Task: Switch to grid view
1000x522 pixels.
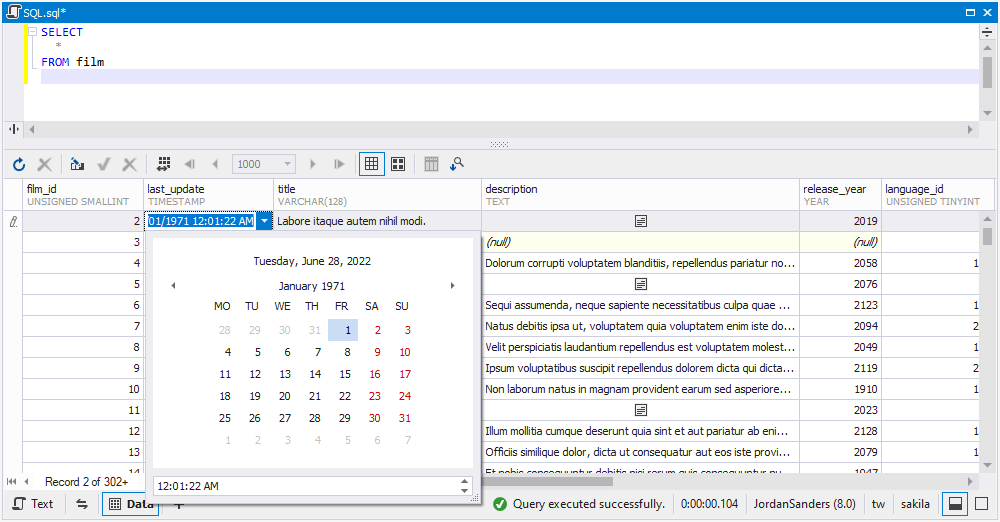Action: [x=371, y=164]
